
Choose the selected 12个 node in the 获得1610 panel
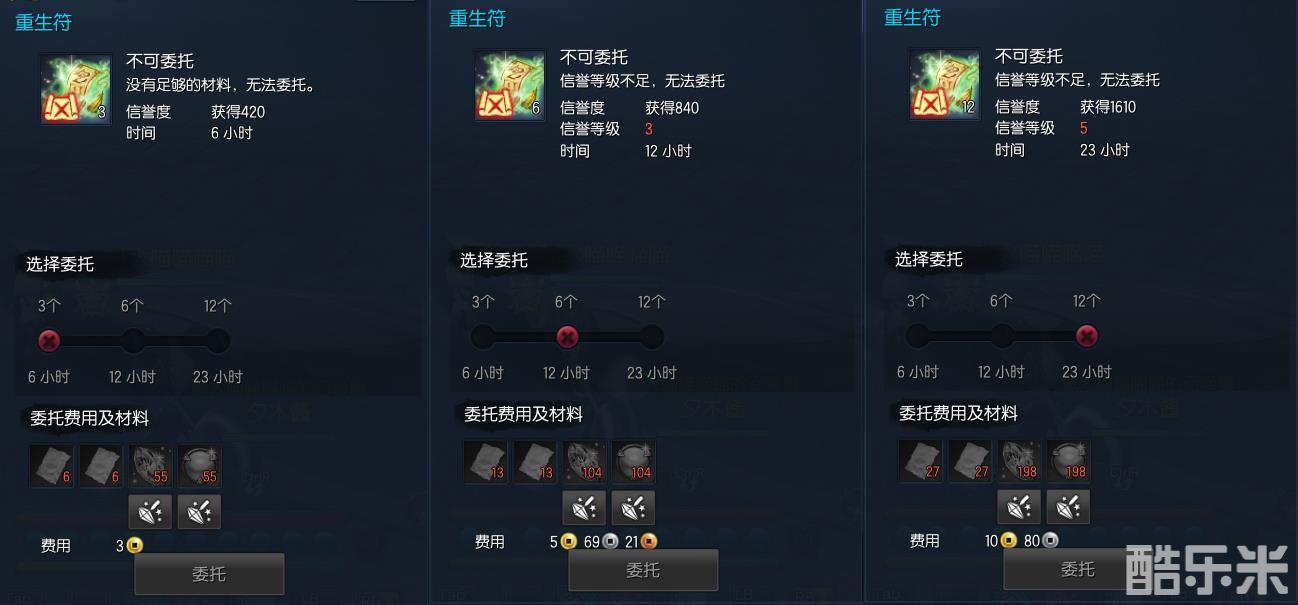[x=1086, y=335]
